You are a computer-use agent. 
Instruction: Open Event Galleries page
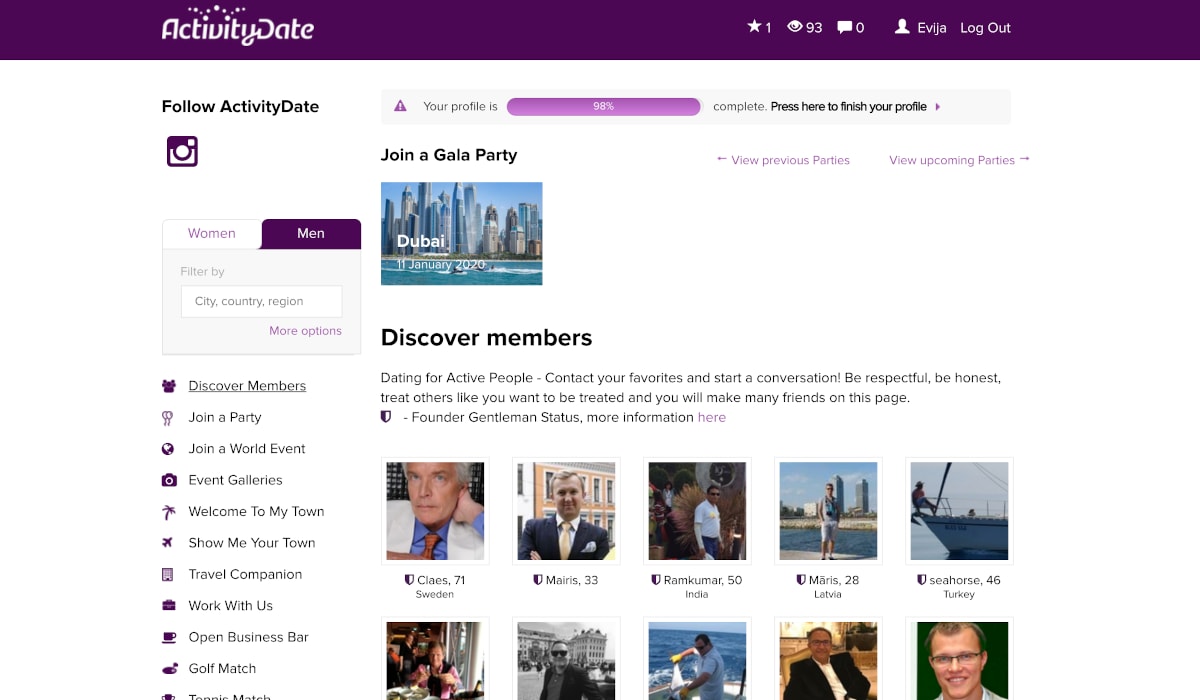pos(235,480)
